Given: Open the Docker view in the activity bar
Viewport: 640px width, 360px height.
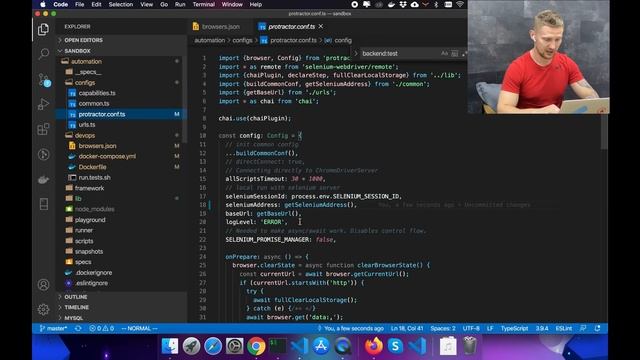Looking at the screenshot, I should click(x=43, y=180).
